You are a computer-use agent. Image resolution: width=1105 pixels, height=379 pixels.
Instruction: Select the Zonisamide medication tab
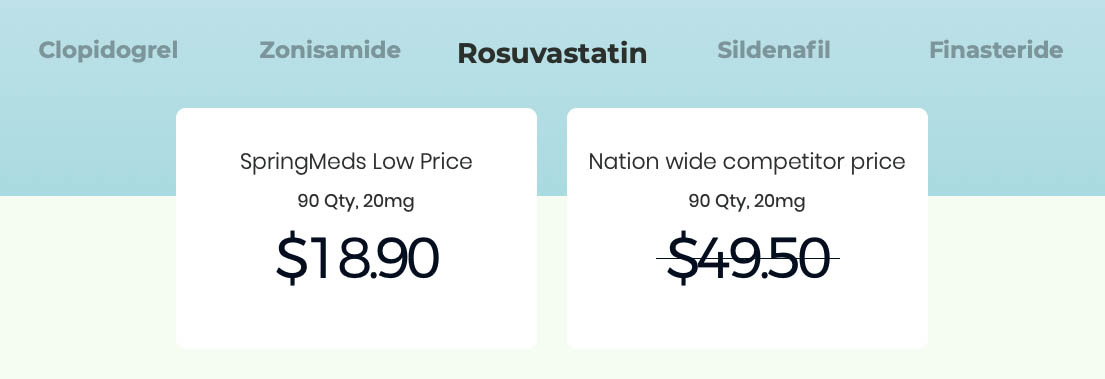coord(330,50)
